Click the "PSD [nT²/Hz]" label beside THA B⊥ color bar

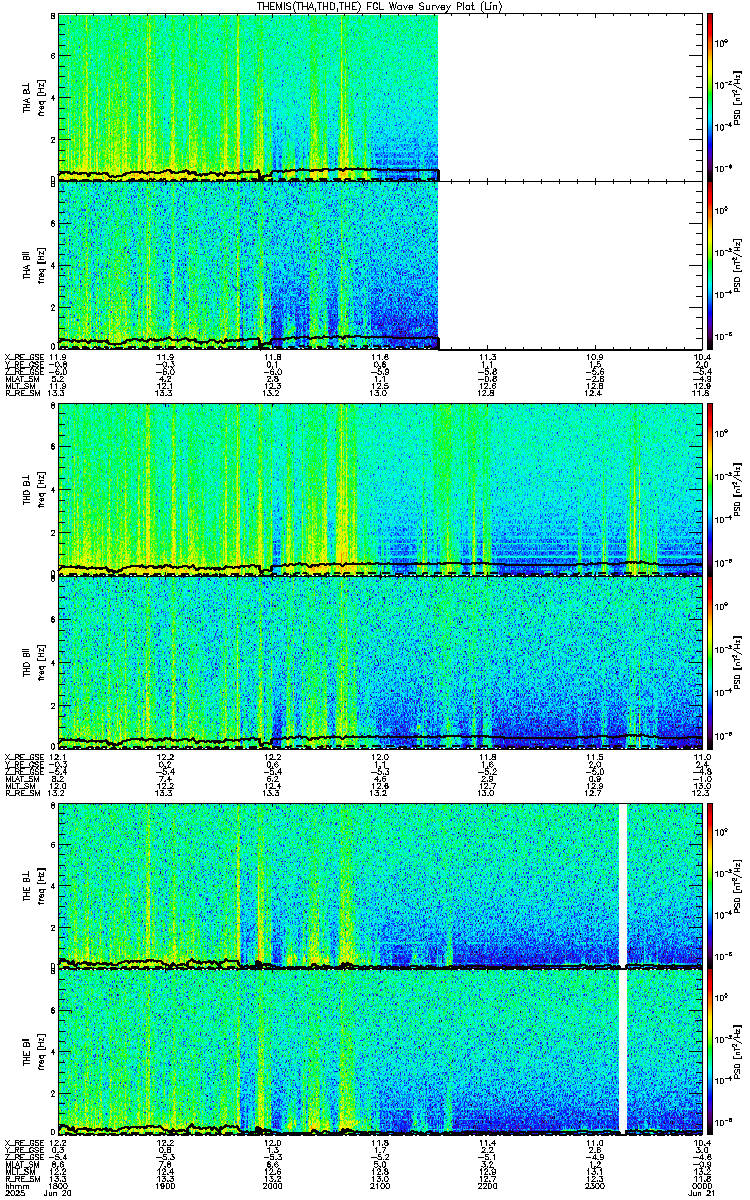[736, 97]
